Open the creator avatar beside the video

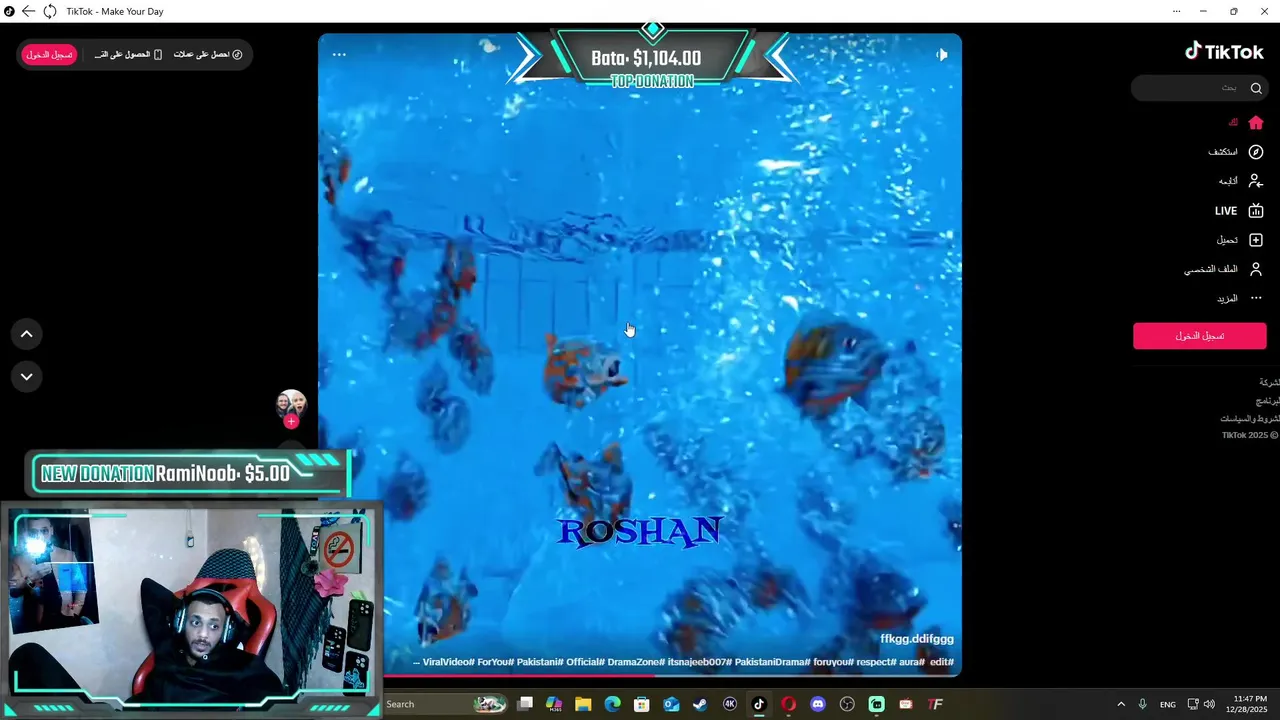[x=291, y=404]
